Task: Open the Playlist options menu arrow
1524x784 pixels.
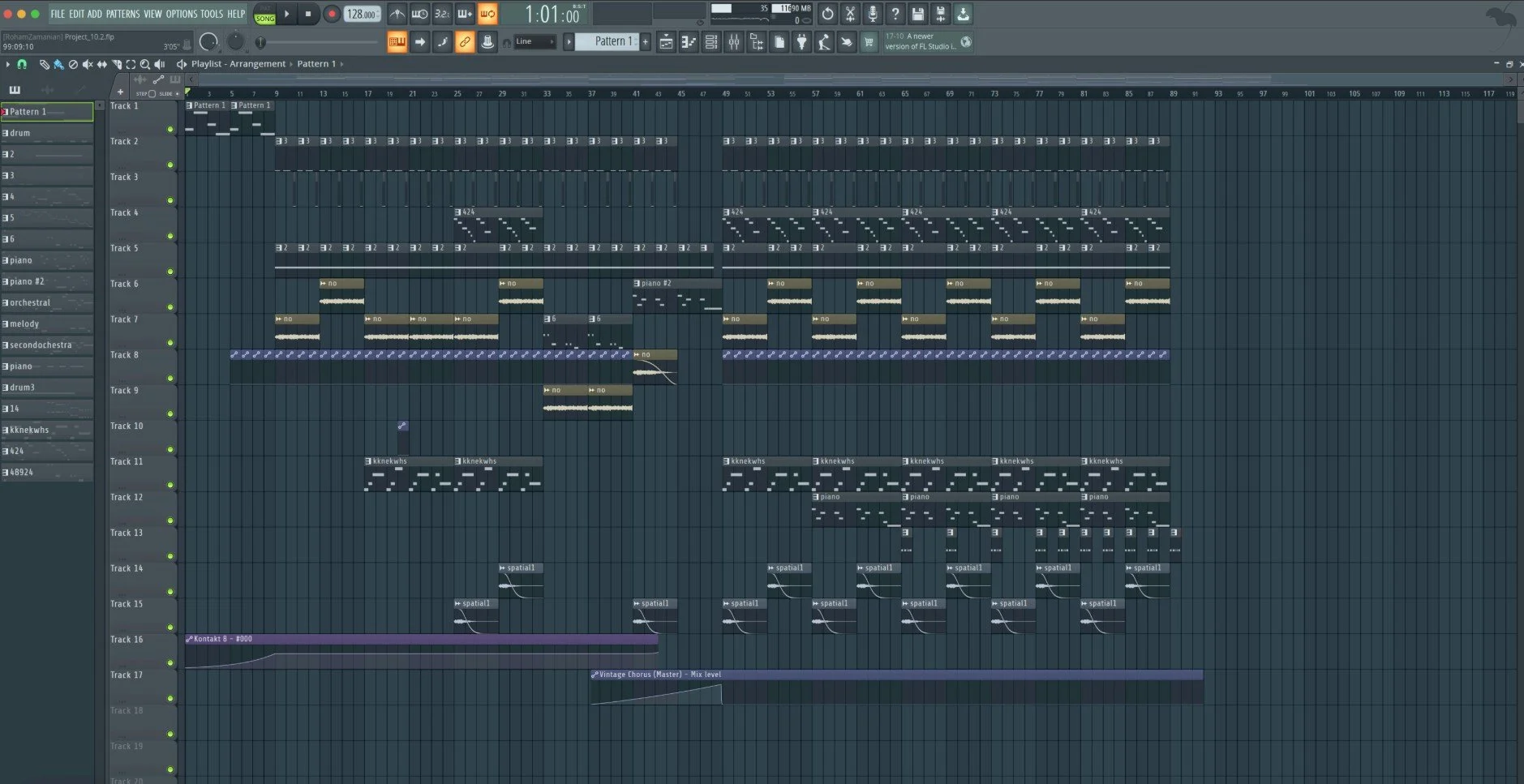Action: [x=8, y=64]
